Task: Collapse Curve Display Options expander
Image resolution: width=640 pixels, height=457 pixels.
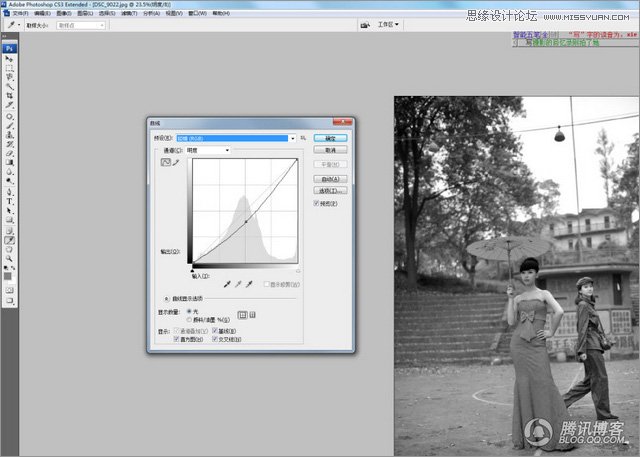Action: click(x=167, y=299)
